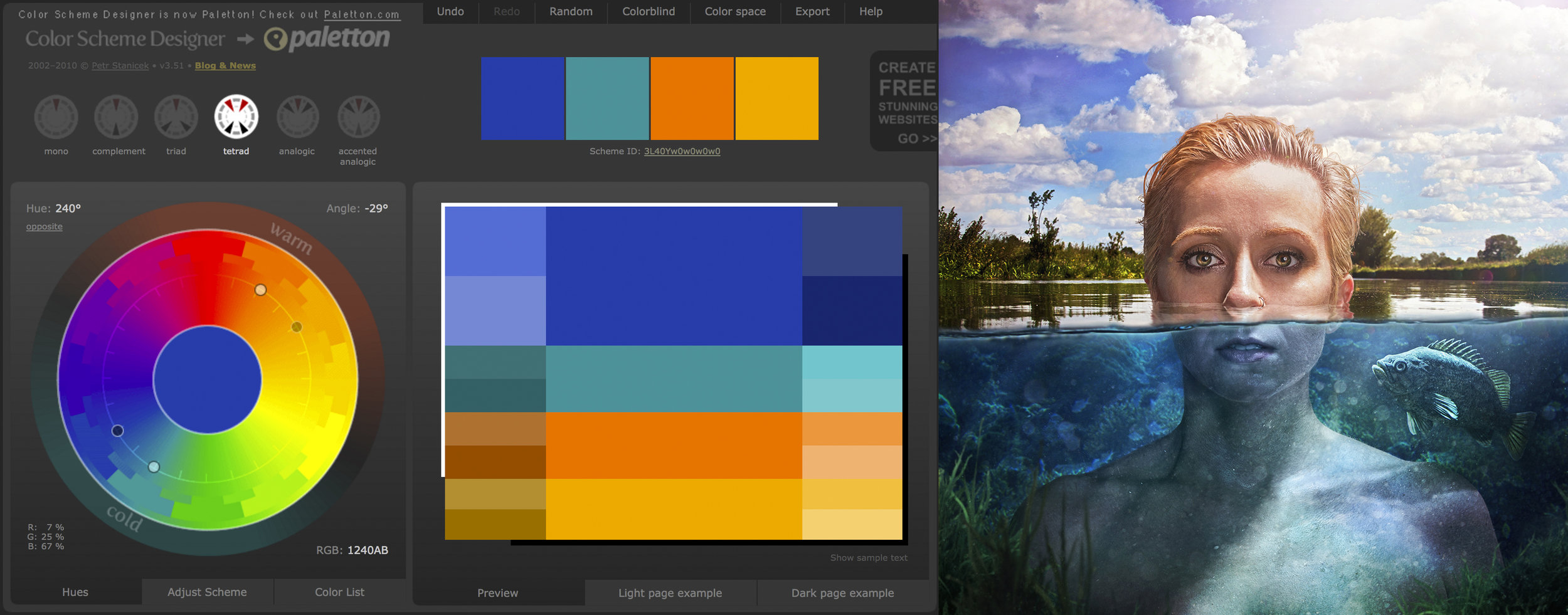
Task: Click the underwater portrait photo
Action: tap(1253, 307)
